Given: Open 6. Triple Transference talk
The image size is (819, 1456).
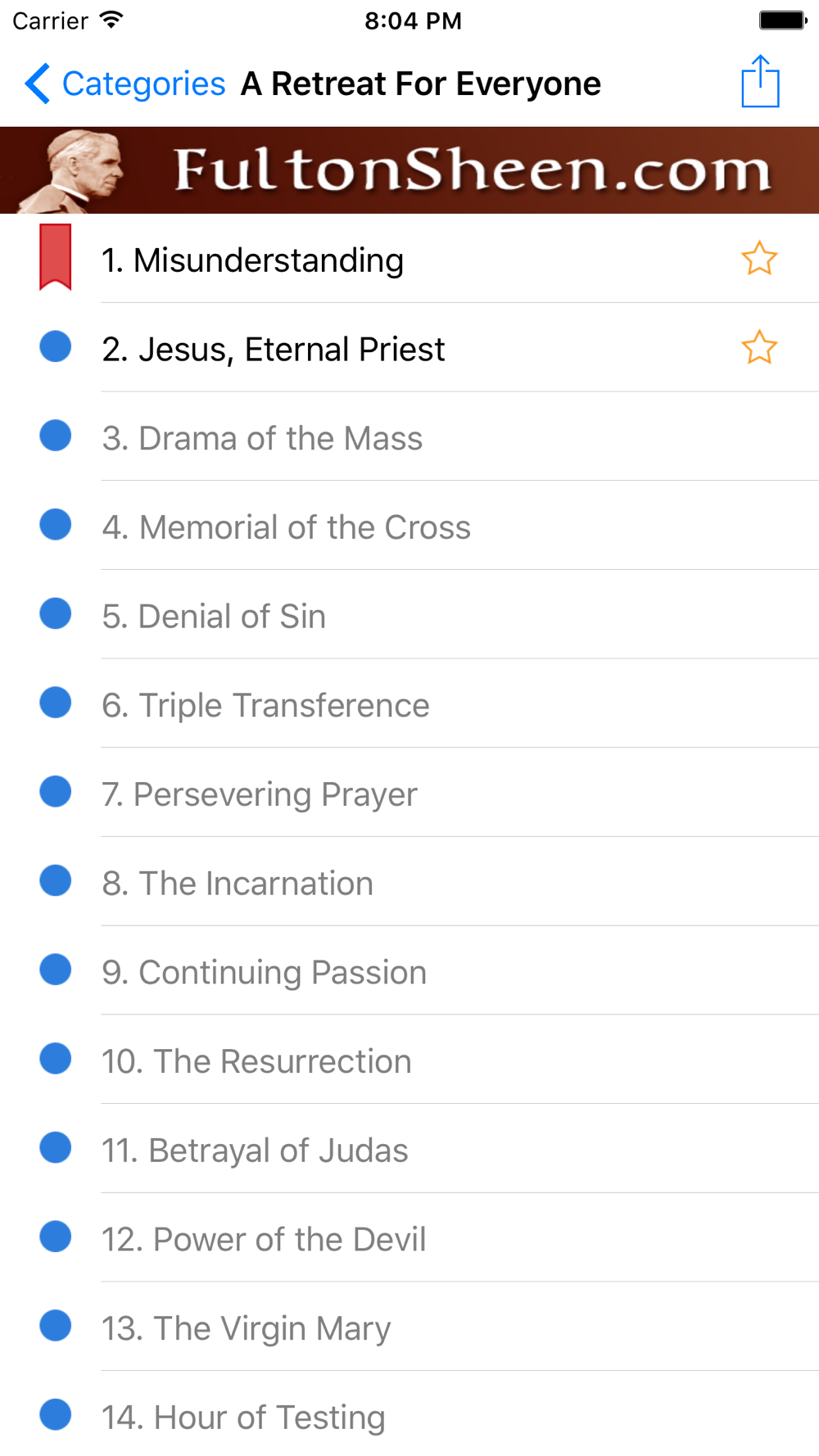Looking at the screenshot, I should click(265, 706).
